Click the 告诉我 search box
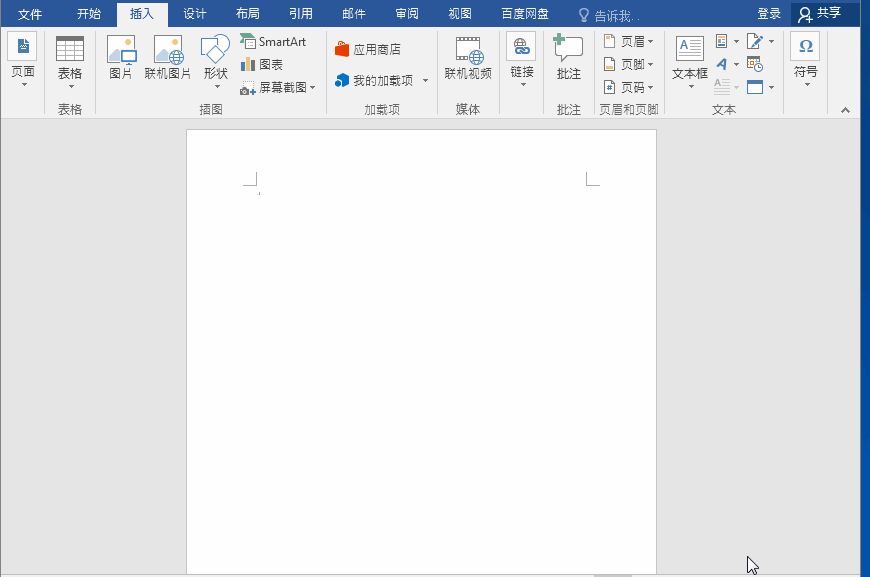Screen dimensions: 870x577 [x=609, y=15]
